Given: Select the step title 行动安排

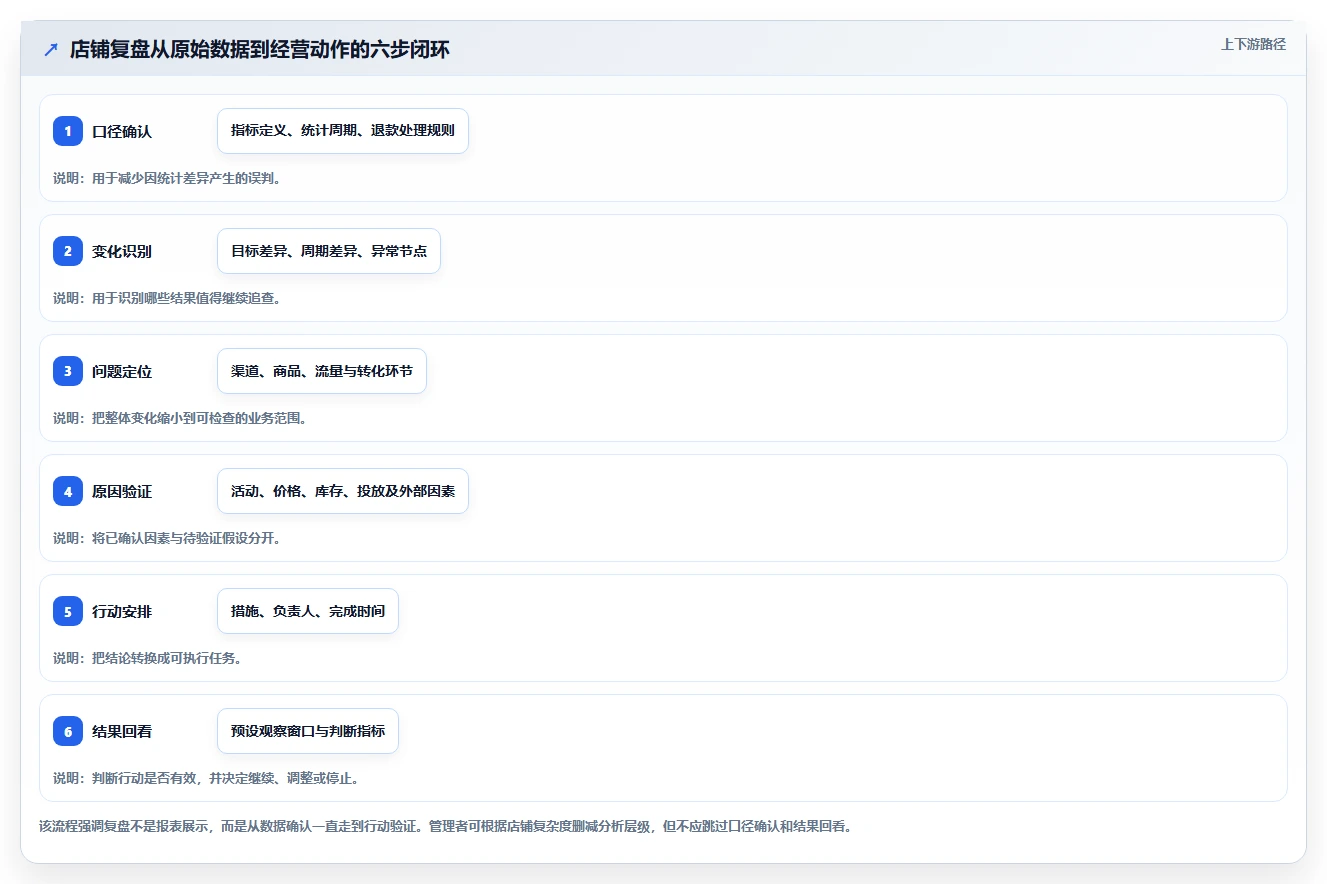Looking at the screenshot, I should pyautogui.click(x=122, y=611).
